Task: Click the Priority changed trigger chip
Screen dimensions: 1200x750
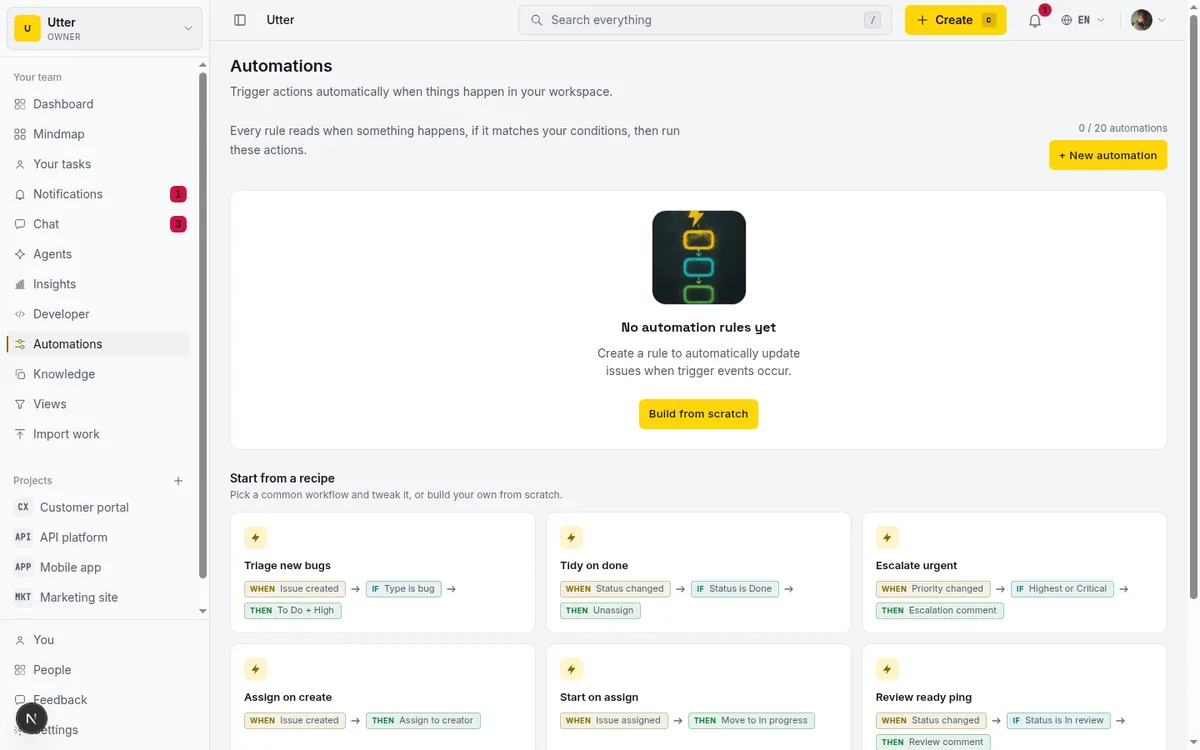Action: (x=933, y=589)
